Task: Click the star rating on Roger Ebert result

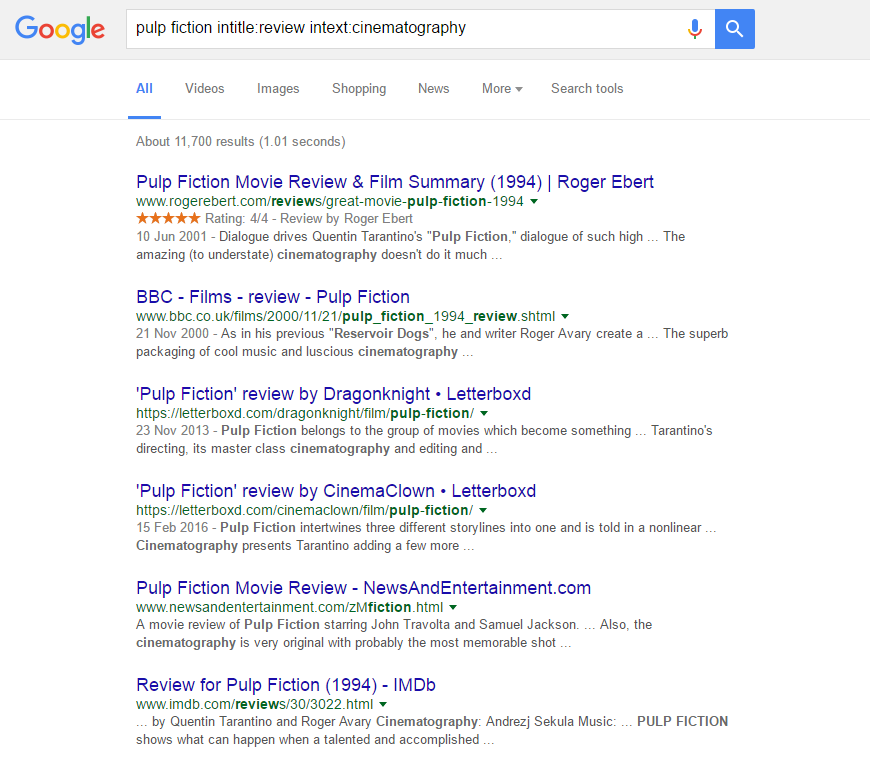Action: (x=168, y=219)
